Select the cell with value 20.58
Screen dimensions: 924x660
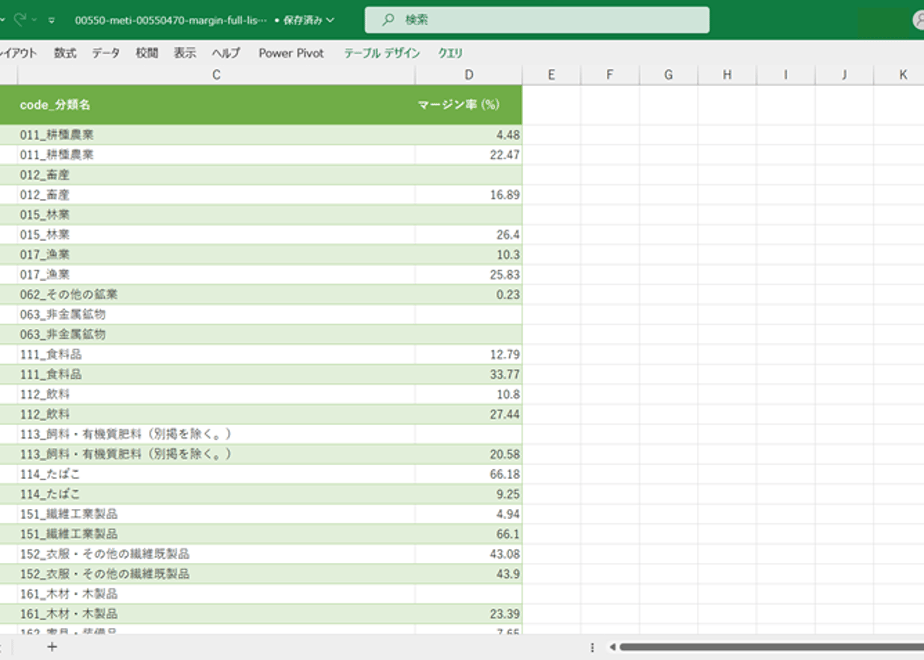(468, 454)
